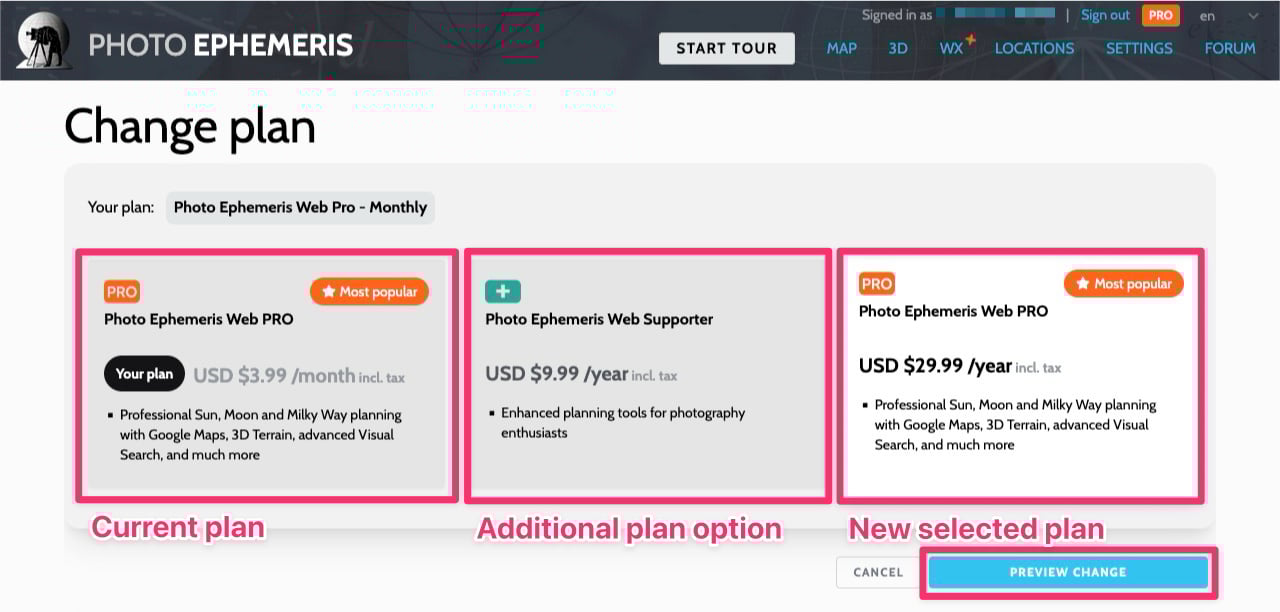Go to SETTINGS in the navigation
This screenshot has width=1280, height=612.
pos(1139,48)
